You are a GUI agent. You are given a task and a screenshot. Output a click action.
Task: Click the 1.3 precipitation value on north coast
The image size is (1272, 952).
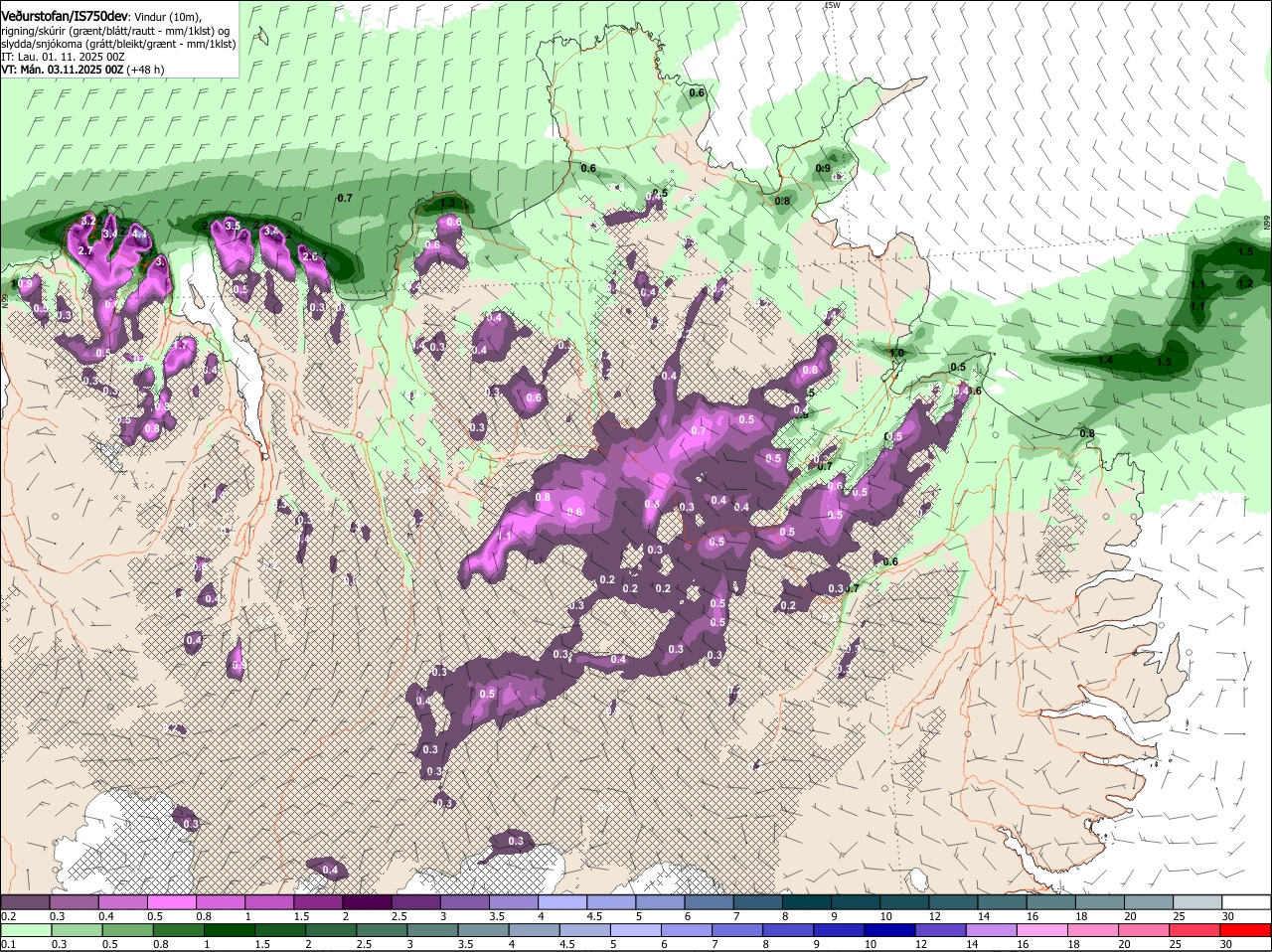click(x=447, y=203)
